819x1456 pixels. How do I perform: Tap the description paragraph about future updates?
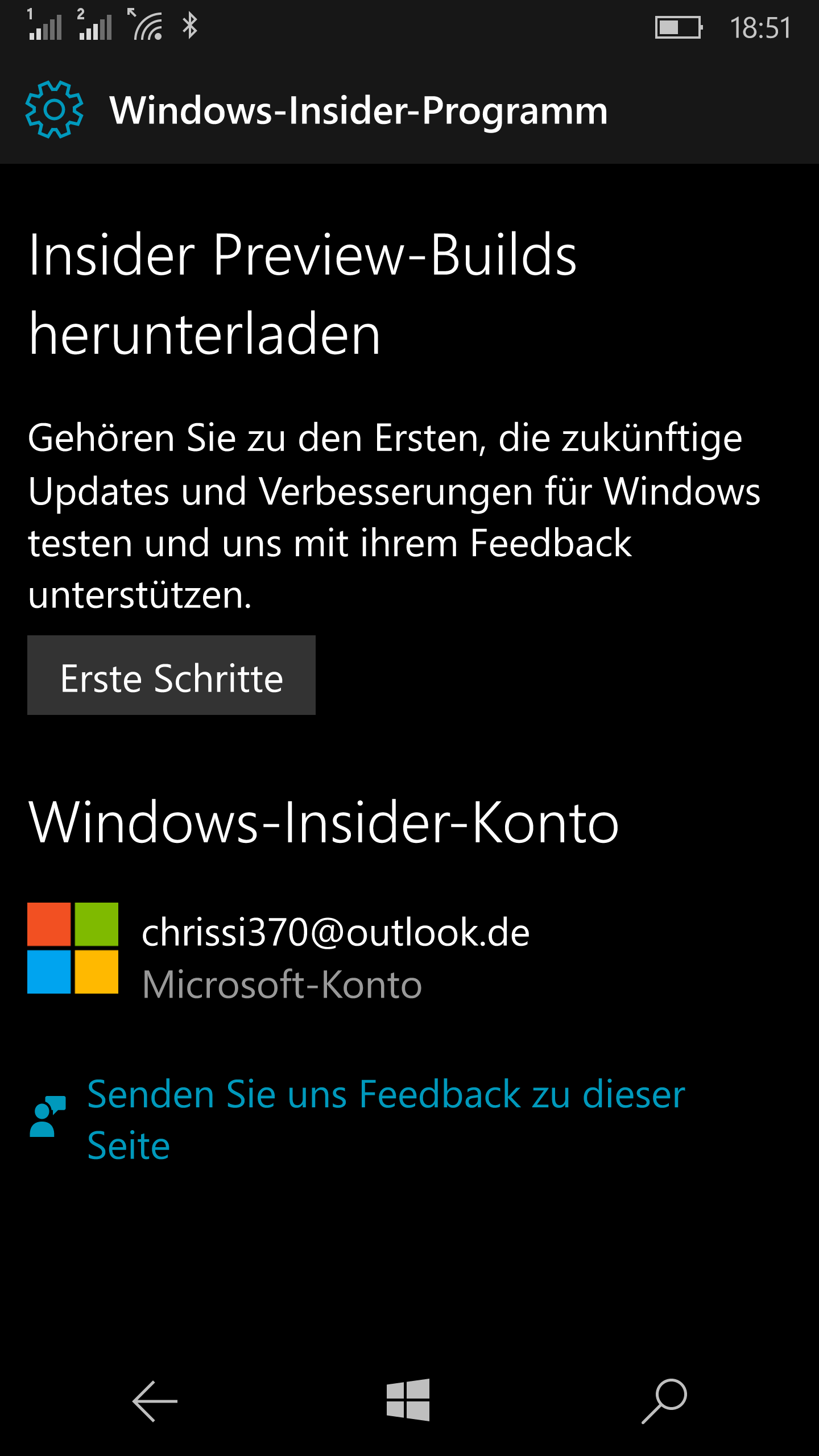click(x=394, y=516)
